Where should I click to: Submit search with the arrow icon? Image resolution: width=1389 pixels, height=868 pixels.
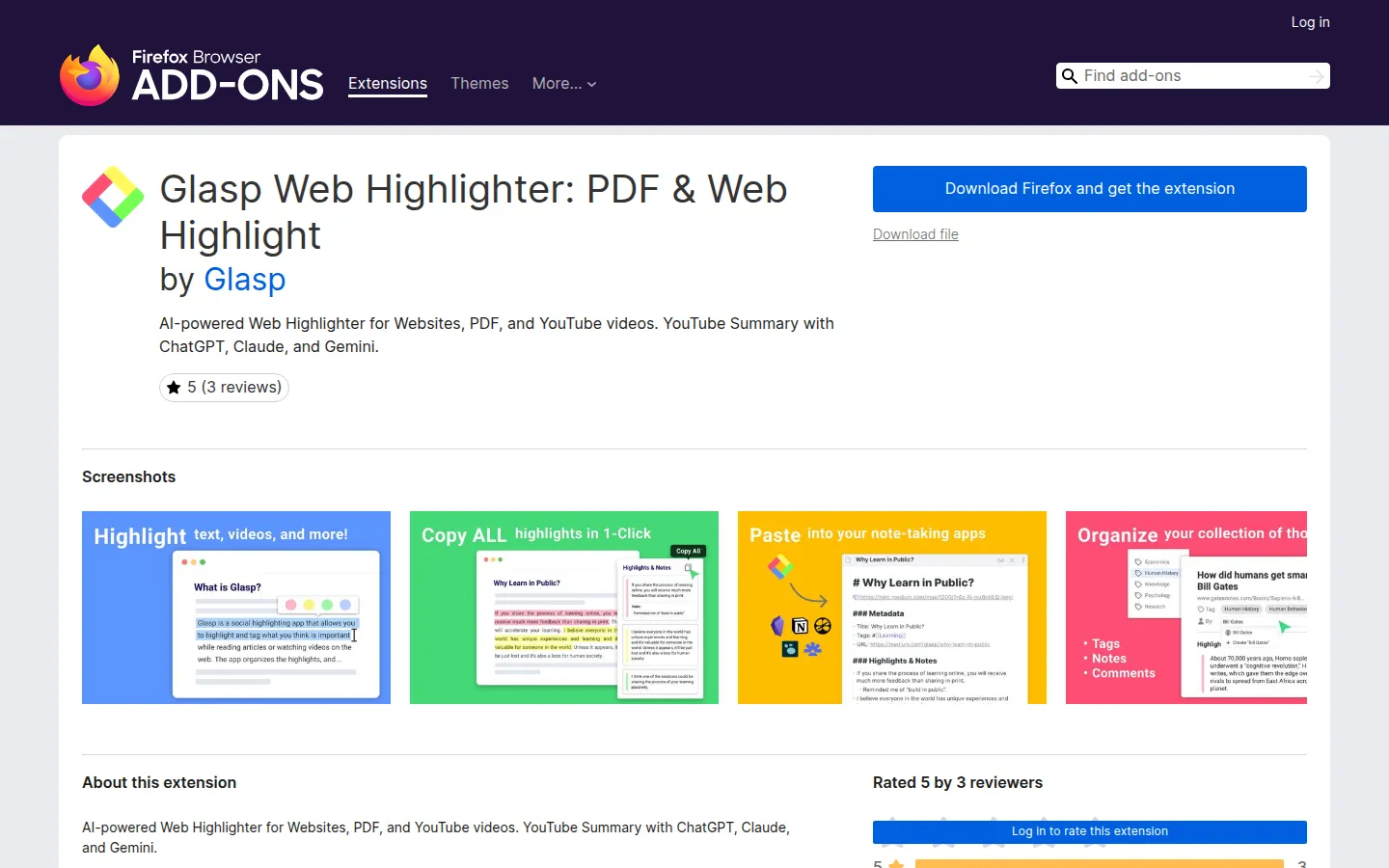click(x=1317, y=76)
